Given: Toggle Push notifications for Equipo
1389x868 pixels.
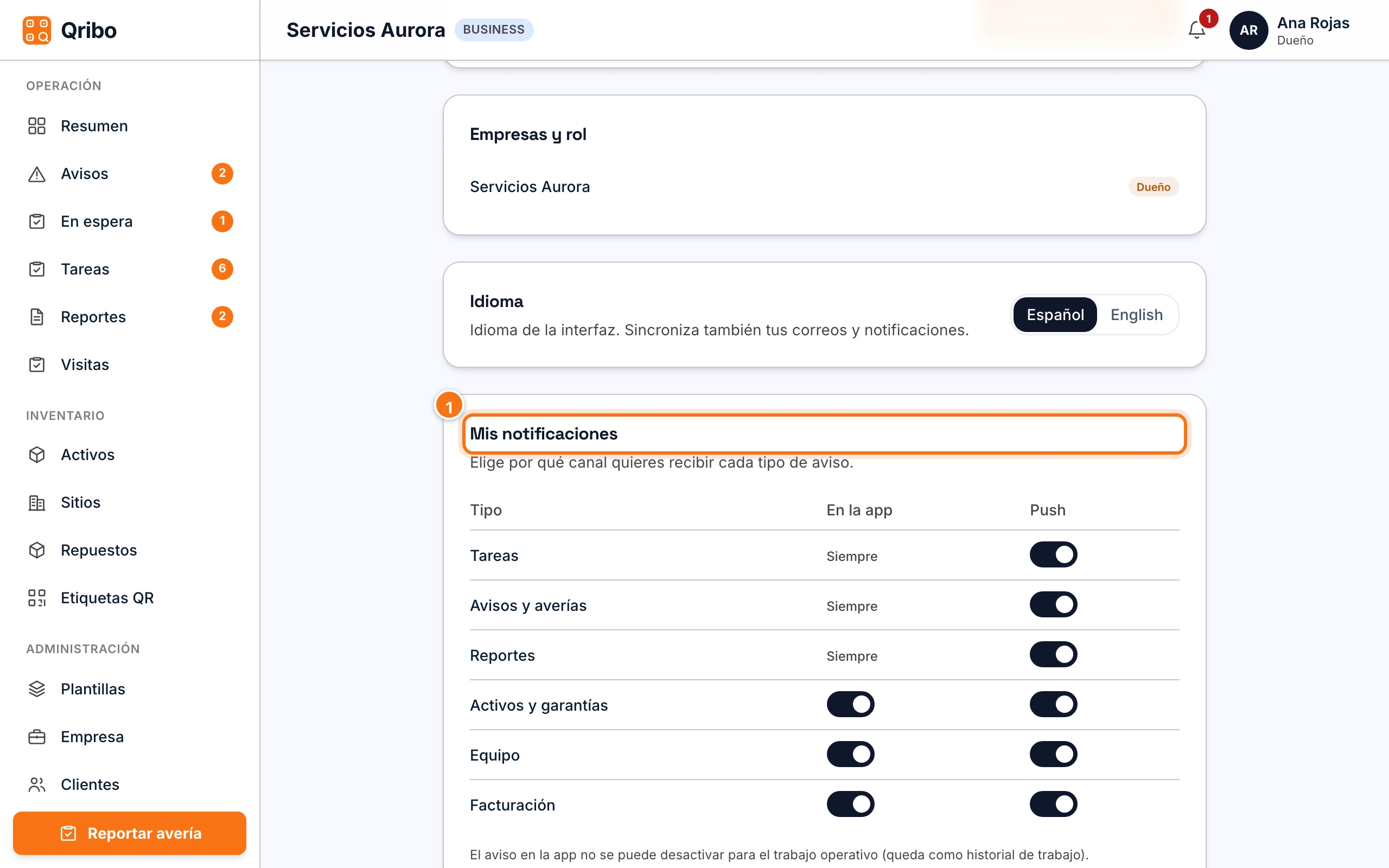Looking at the screenshot, I should [x=1053, y=754].
